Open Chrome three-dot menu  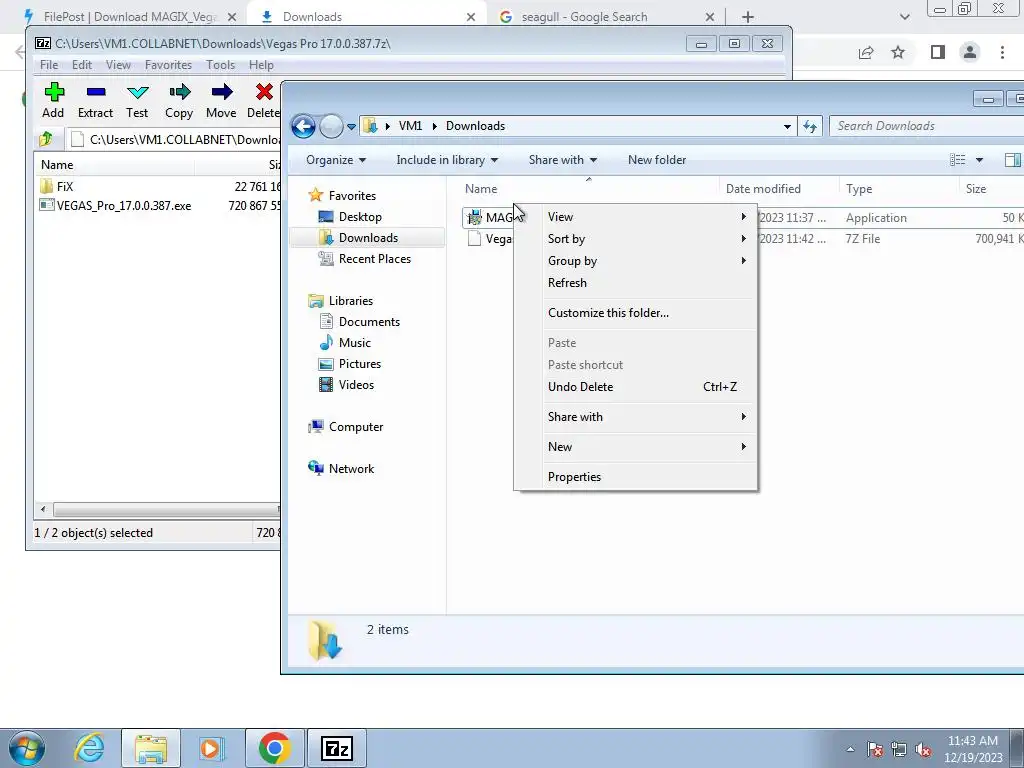(x=1002, y=52)
